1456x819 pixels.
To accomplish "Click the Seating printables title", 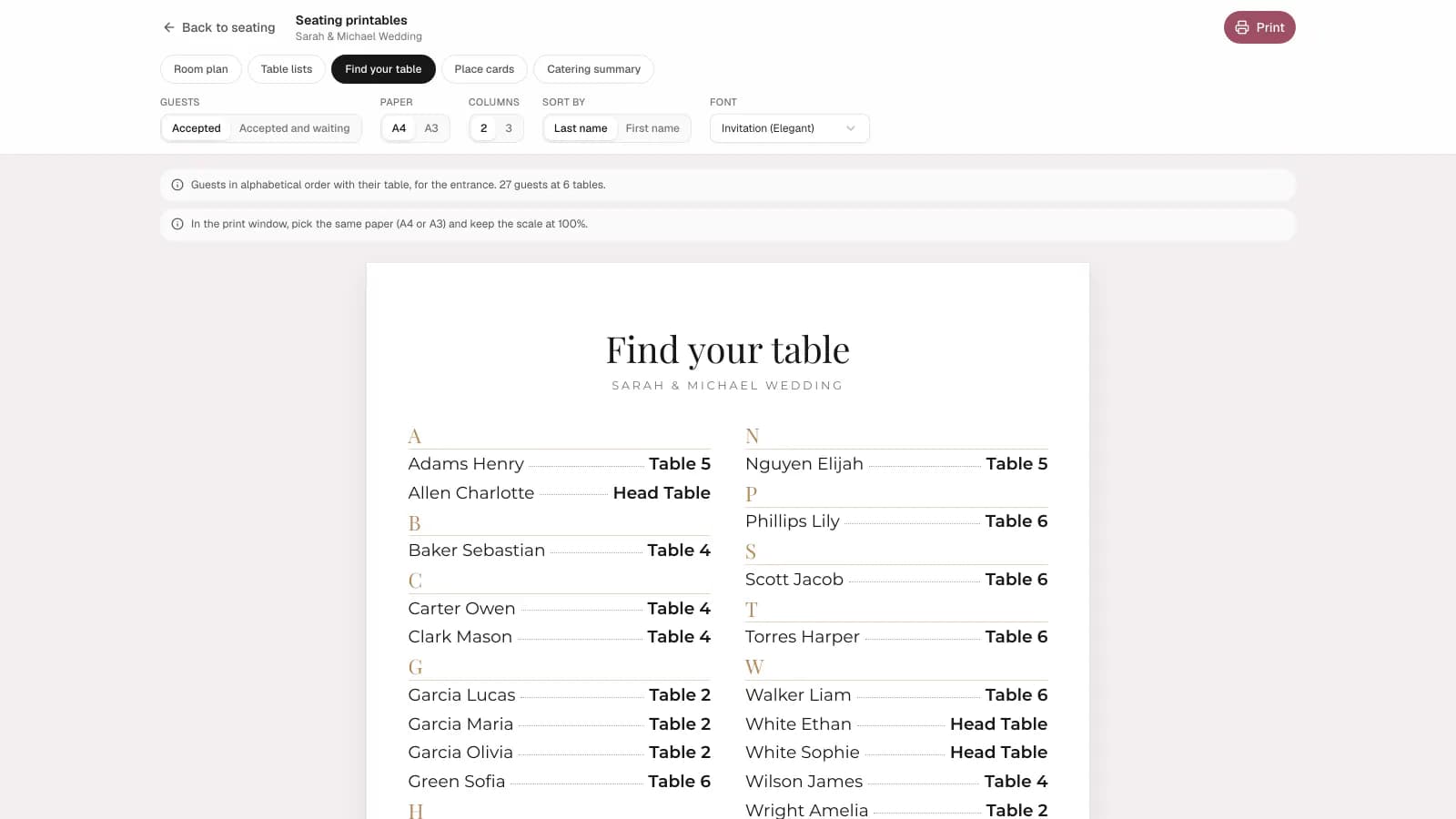I will tap(351, 20).
